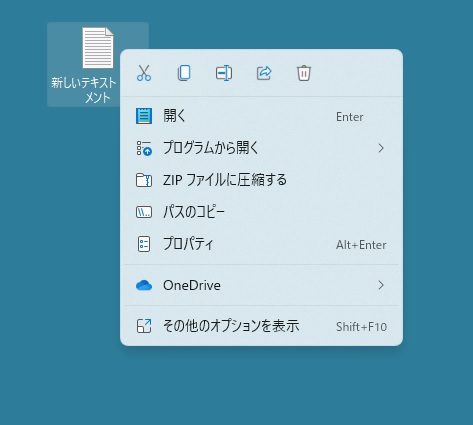
Task: Click the Delete trash can icon
Action: [304, 73]
